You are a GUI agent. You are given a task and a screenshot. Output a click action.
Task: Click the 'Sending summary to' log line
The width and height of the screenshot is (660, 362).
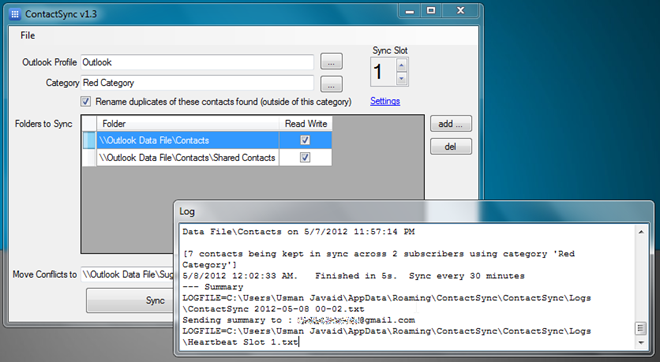pyautogui.click(x=298, y=320)
